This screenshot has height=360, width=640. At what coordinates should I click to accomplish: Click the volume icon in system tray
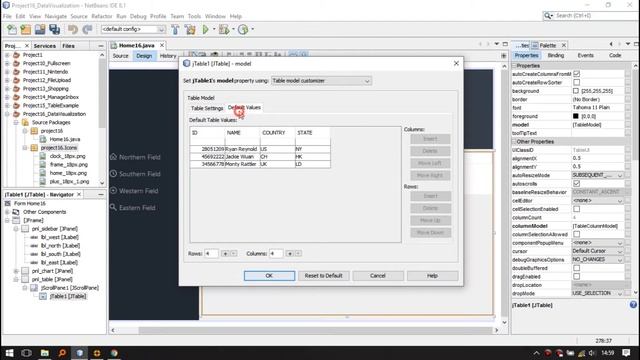point(592,353)
